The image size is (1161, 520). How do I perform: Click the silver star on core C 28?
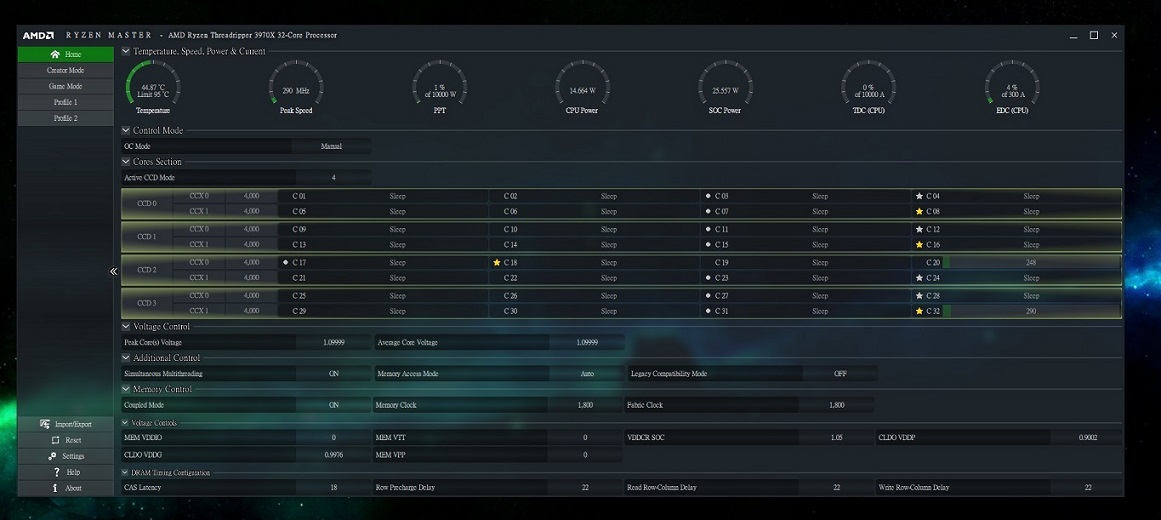click(919, 296)
